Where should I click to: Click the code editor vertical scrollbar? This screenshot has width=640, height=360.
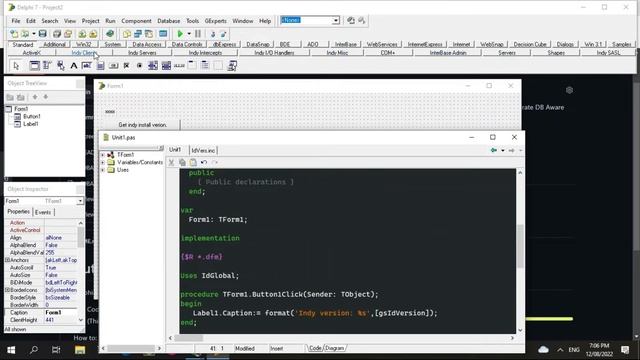(x=520, y=252)
